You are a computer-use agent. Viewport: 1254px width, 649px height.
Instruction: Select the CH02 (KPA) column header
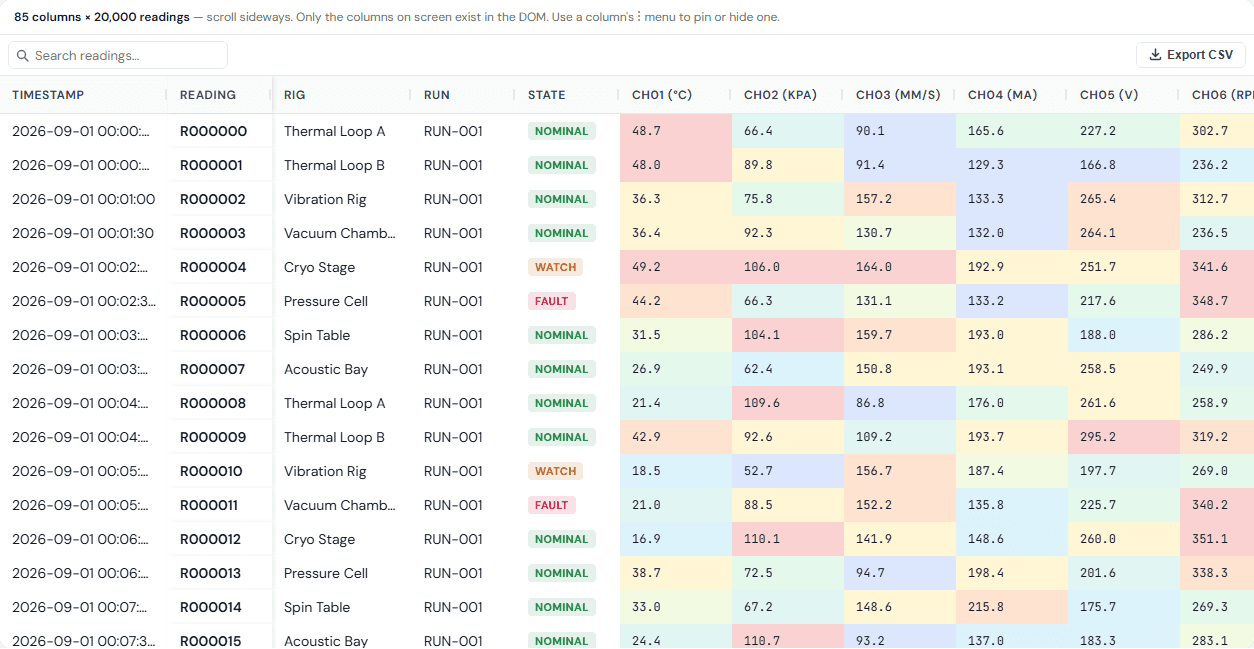pos(788,95)
